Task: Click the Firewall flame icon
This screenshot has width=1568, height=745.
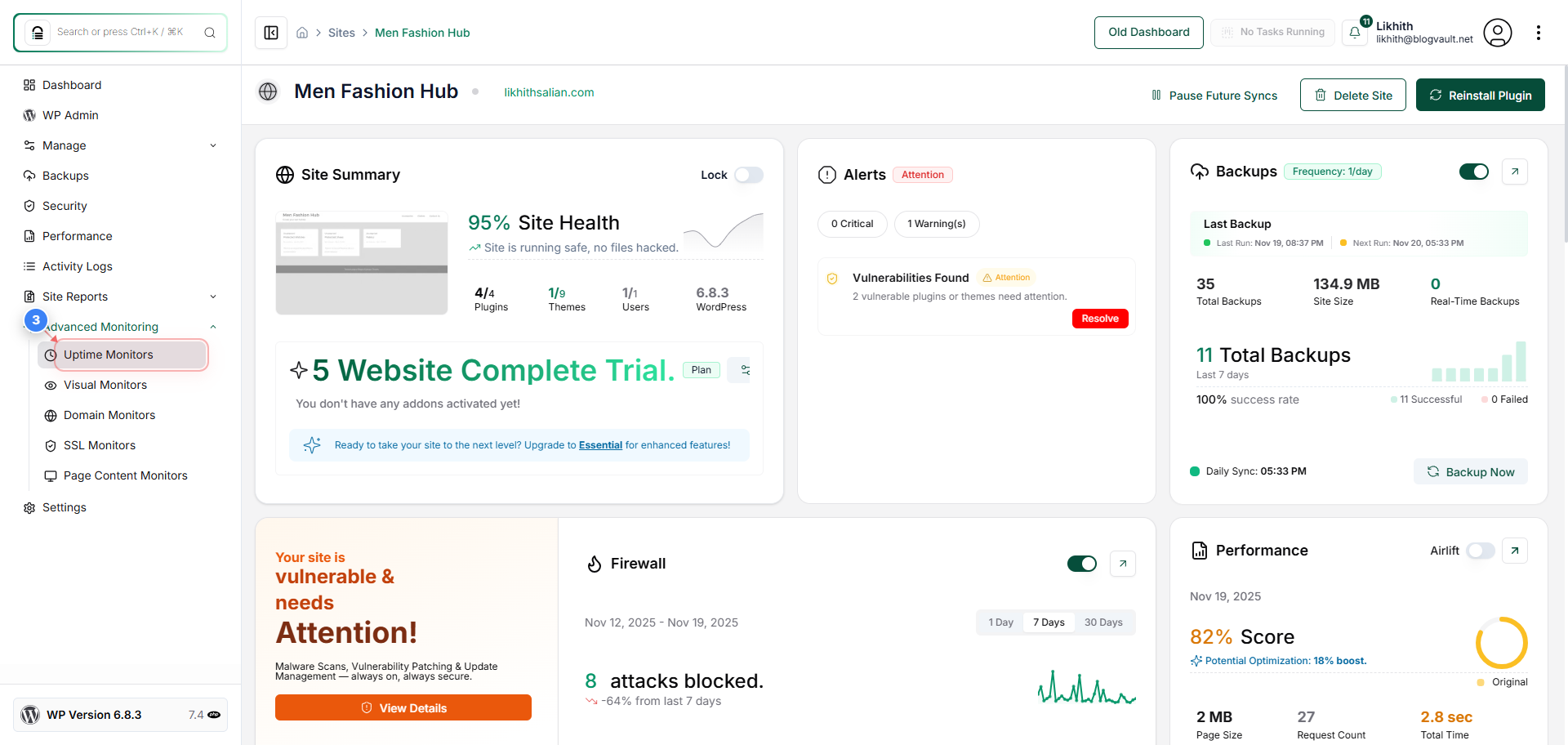Action: (x=595, y=564)
